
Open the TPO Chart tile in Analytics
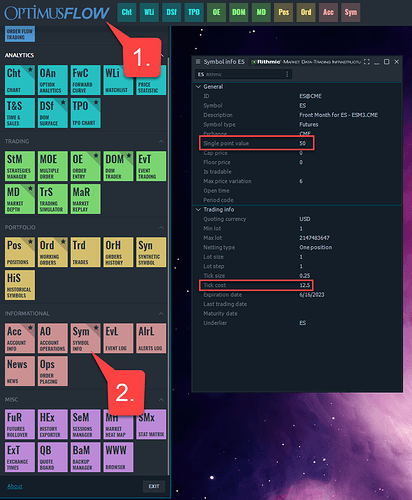point(86,113)
